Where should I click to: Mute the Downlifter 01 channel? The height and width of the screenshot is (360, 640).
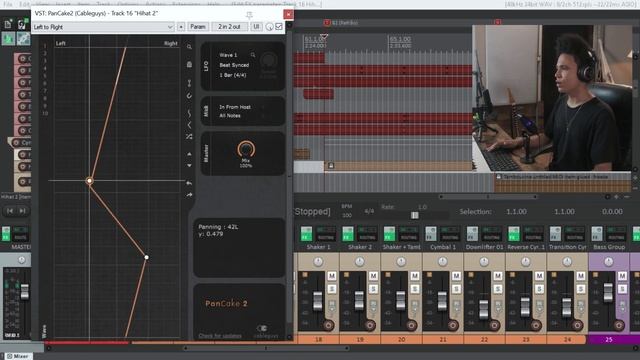coord(498,276)
